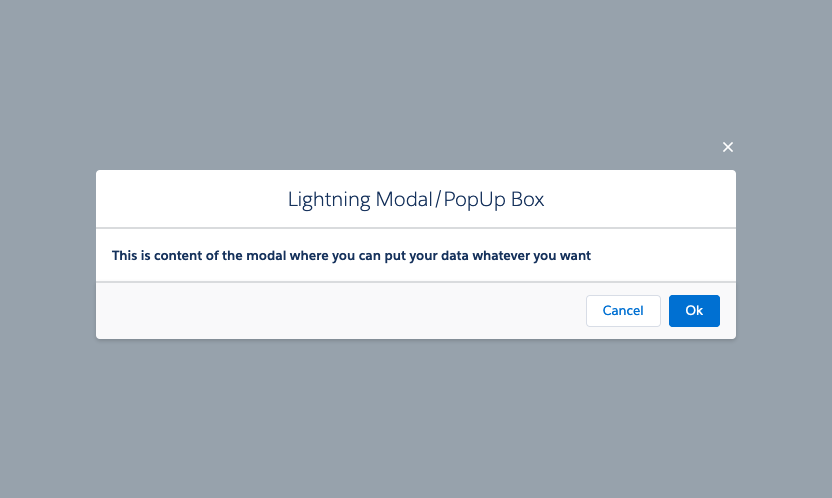Click the dimmed overlay left of the modal
Image resolution: width=832 pixels, height=498 pixels.
48,255
